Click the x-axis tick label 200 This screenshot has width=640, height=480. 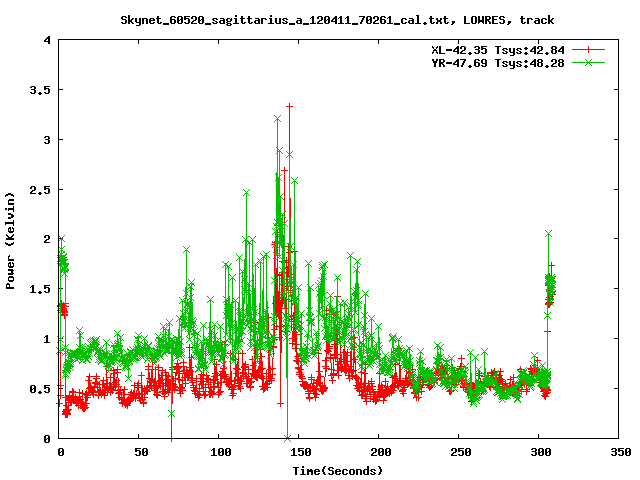coord(381,452)
